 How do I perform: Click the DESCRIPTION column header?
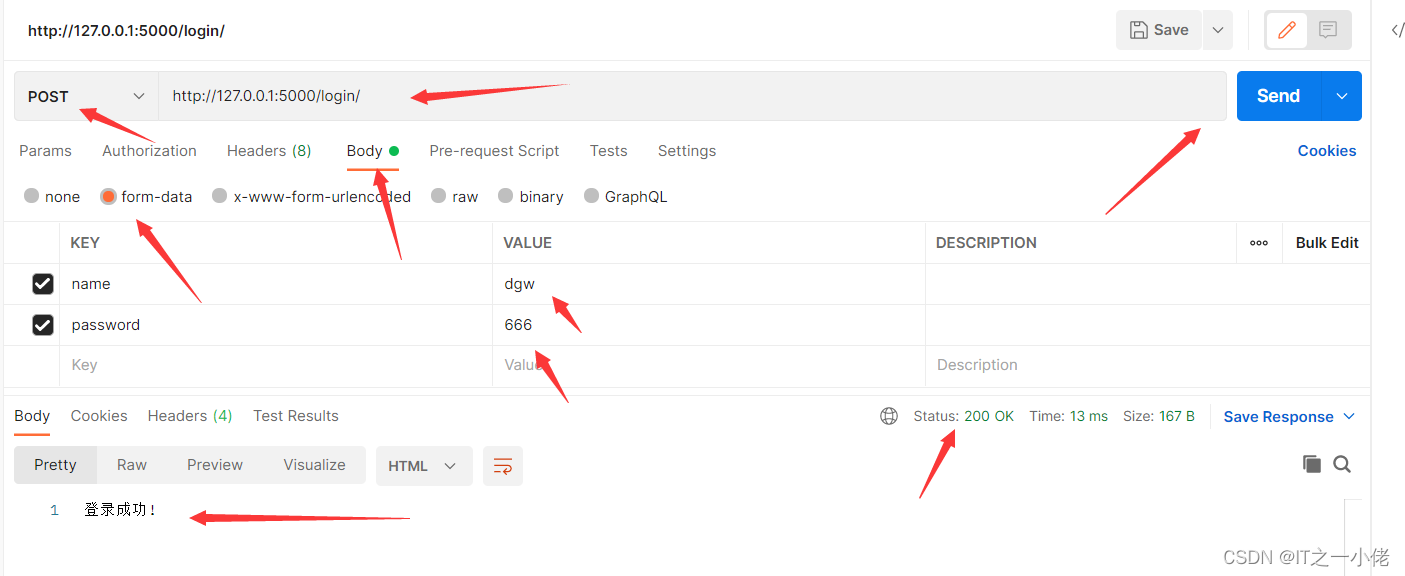[x=986, y=243]
